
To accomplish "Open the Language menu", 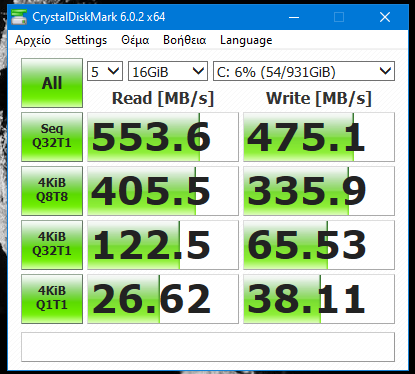I will tap(246, 40).
